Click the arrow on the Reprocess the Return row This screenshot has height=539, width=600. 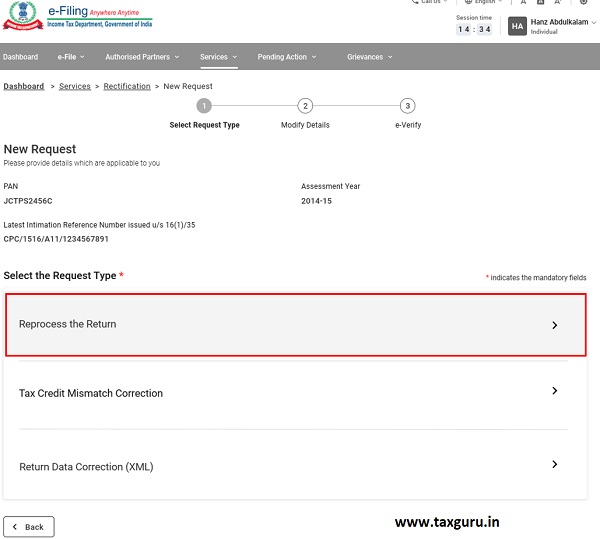click(x=554, y=325)
